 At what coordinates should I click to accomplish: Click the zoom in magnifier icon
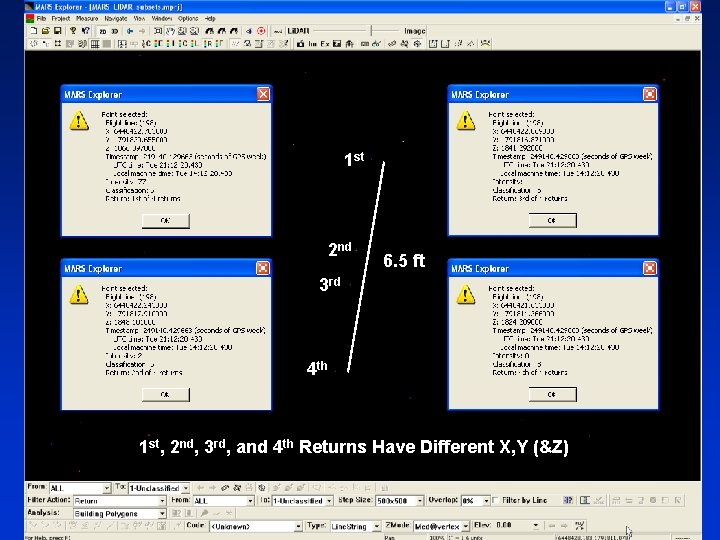pos(182,31)
